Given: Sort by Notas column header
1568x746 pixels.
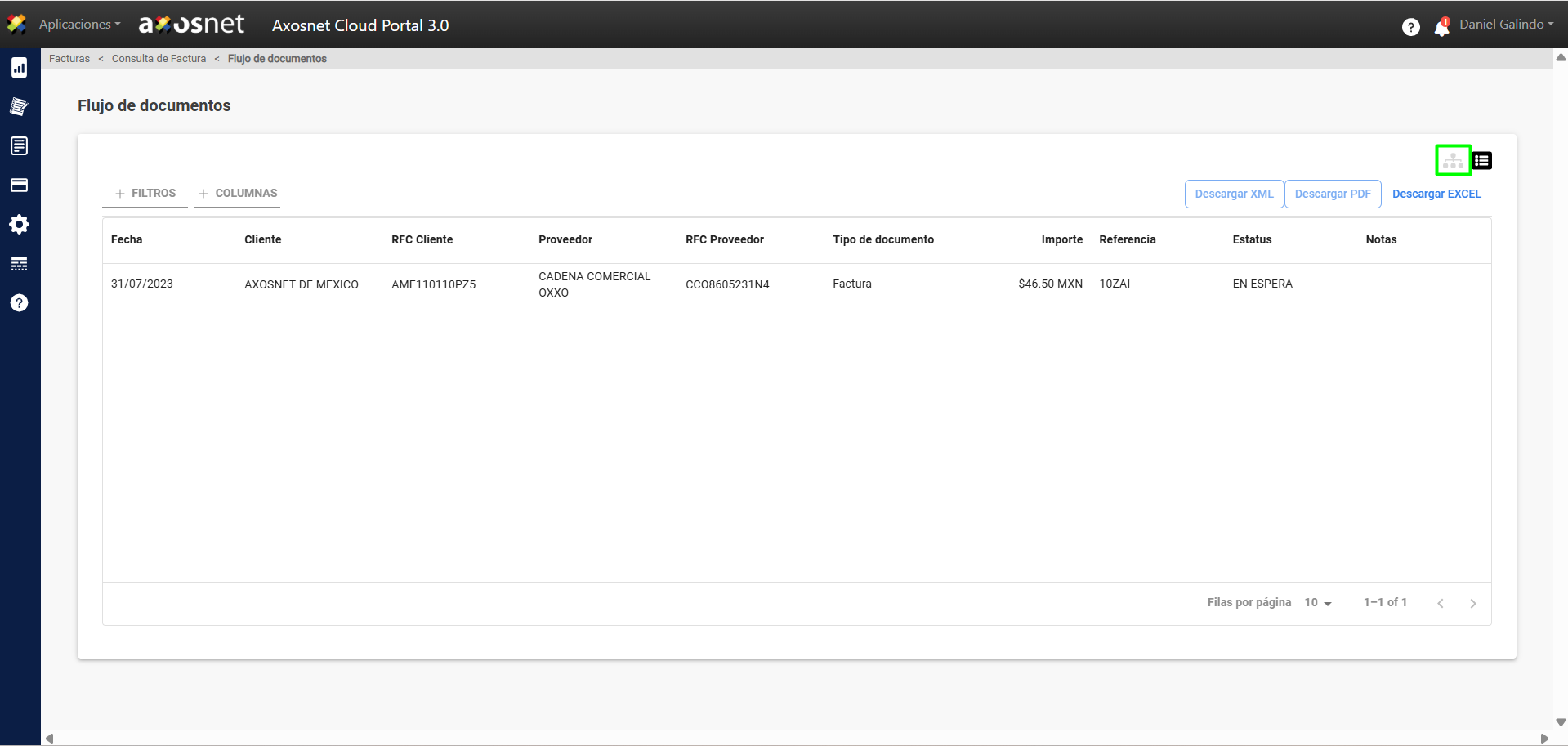Looking at the screenshot, I should [1381, 239].
